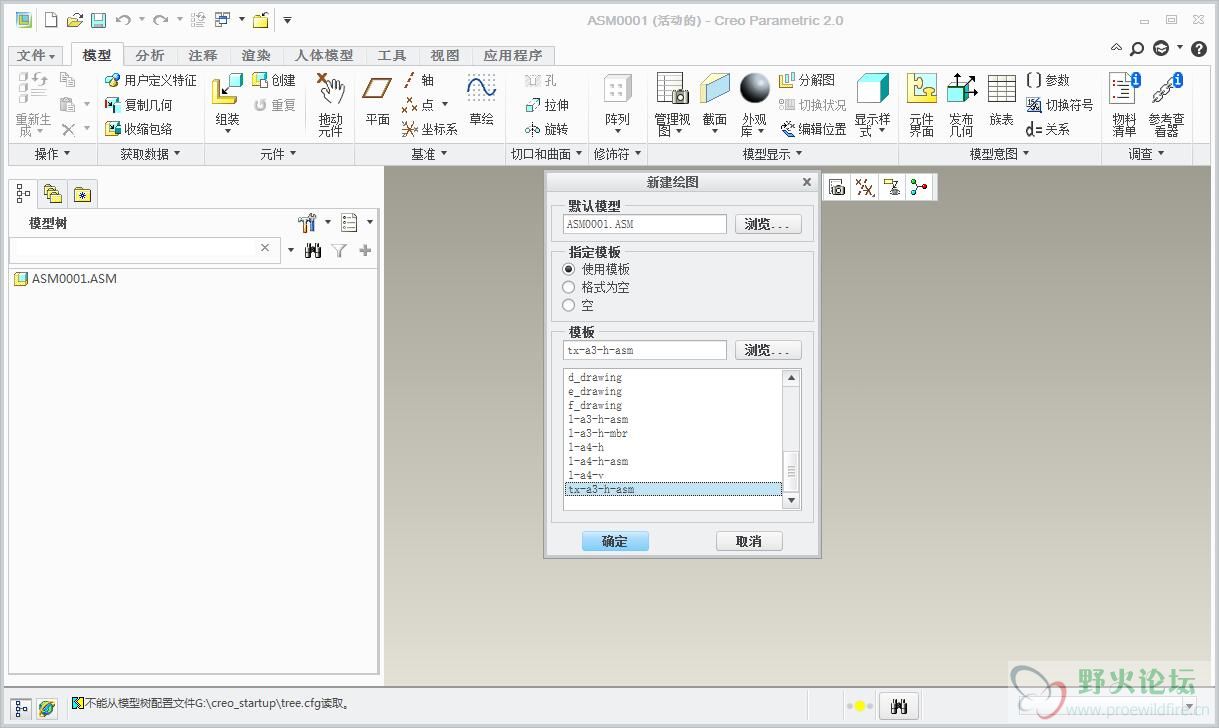Select the 草绘 sketch tool
This screenshot has width=1219, height=728.
click(x=481, y=100)
